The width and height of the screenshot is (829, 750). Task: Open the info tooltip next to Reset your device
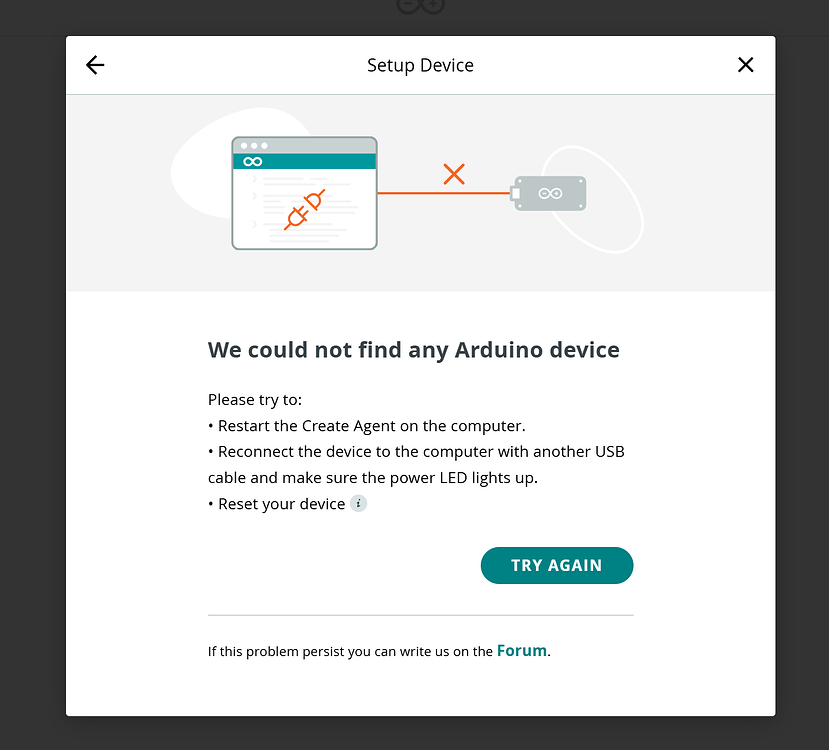(x=358, y=504)
